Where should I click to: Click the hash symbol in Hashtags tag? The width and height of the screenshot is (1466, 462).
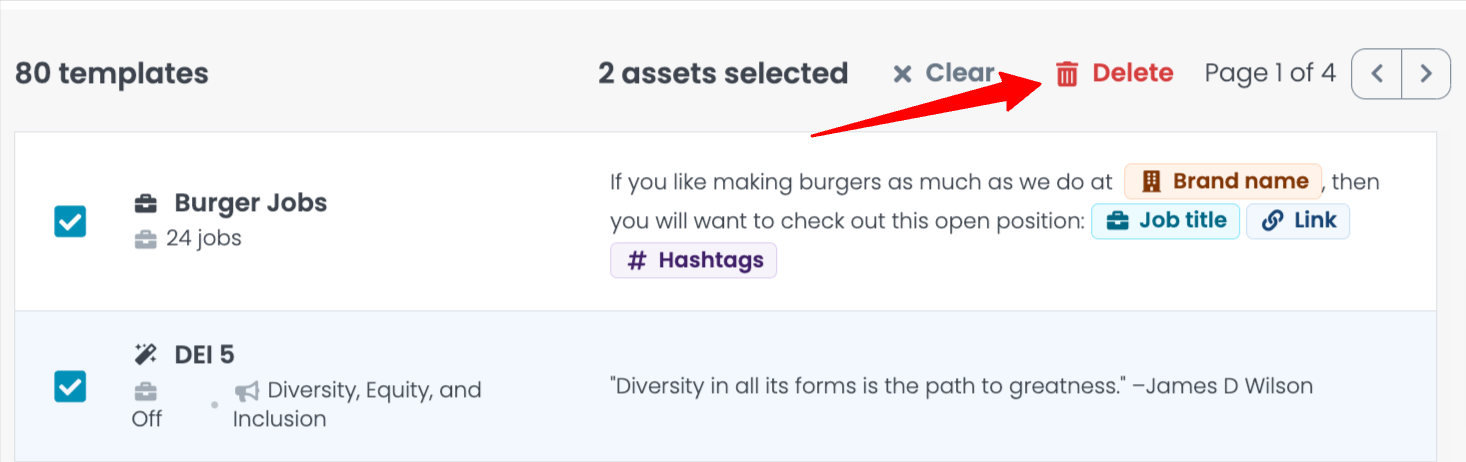pos(636,261)
